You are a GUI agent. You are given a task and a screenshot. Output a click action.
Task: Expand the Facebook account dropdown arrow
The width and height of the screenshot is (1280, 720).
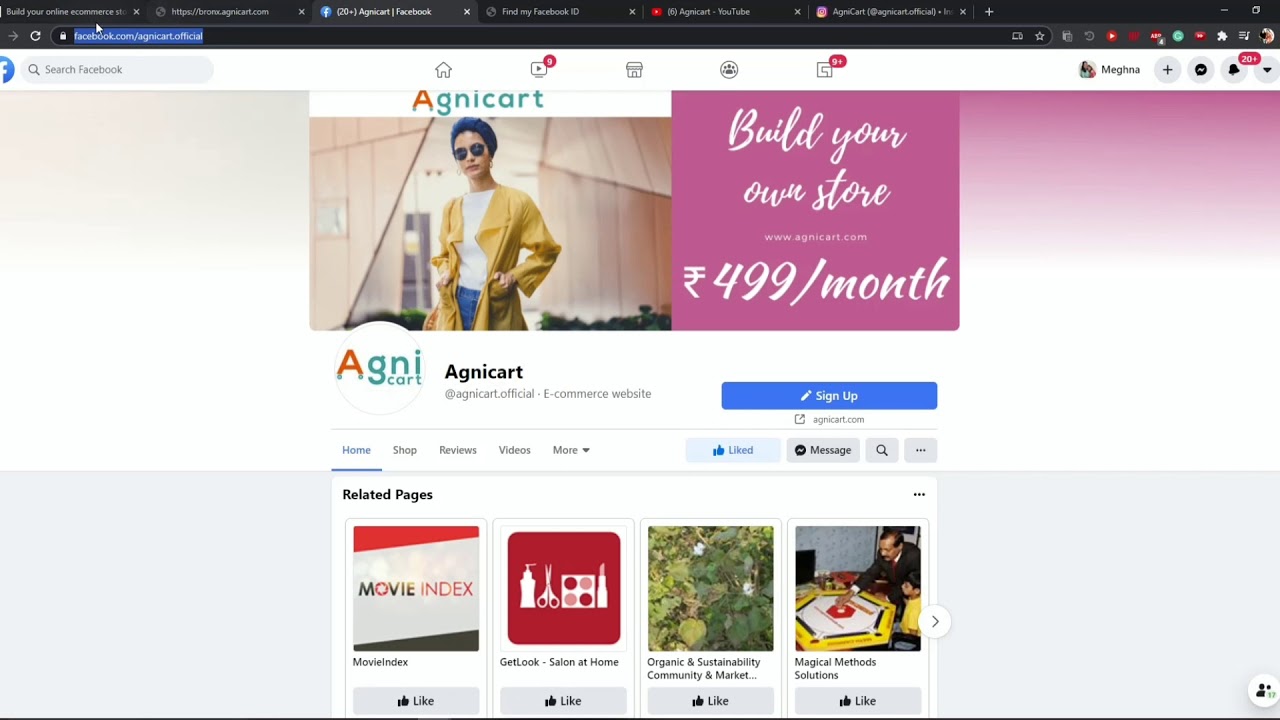(x=1267, y=70)
